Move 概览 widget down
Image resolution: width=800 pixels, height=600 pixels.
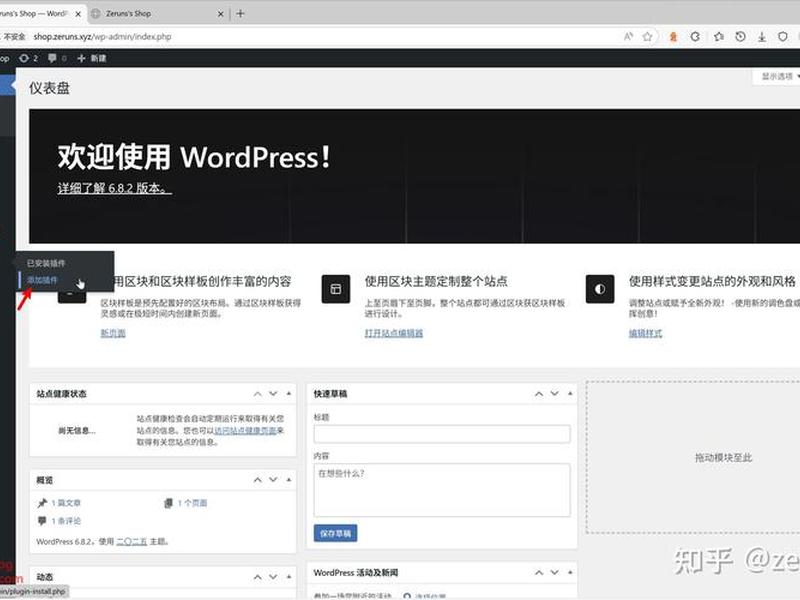pyautogui.click(x=273, y=480)
